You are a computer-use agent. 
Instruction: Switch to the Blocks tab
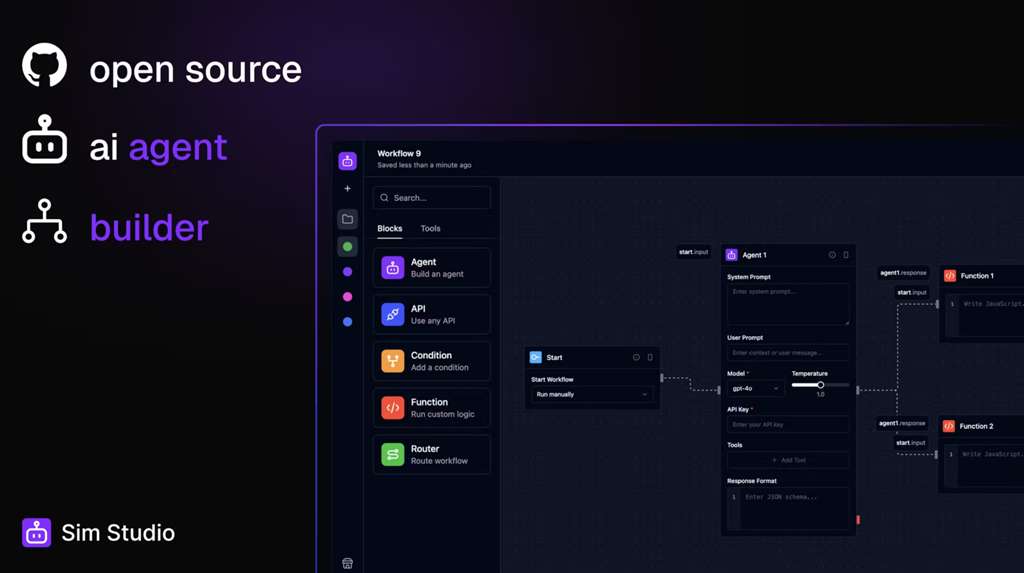click(x=390, y=229)
